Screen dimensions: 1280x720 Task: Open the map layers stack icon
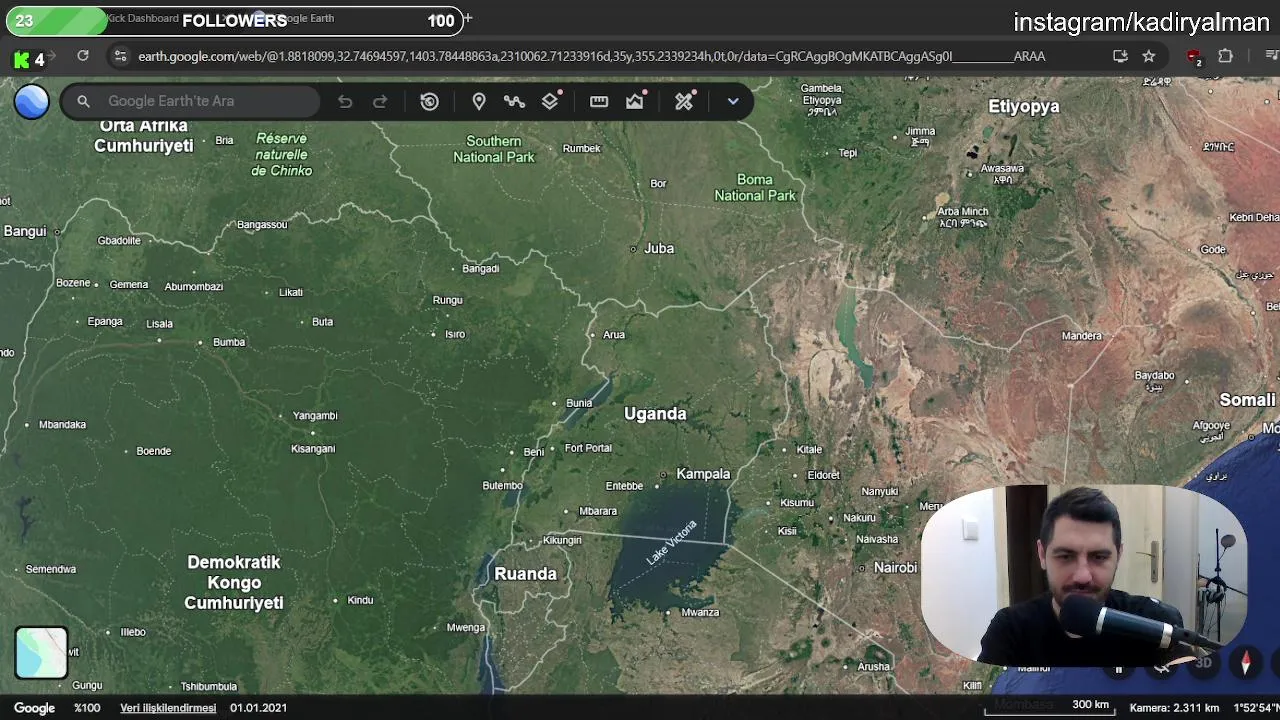[550, 101]
